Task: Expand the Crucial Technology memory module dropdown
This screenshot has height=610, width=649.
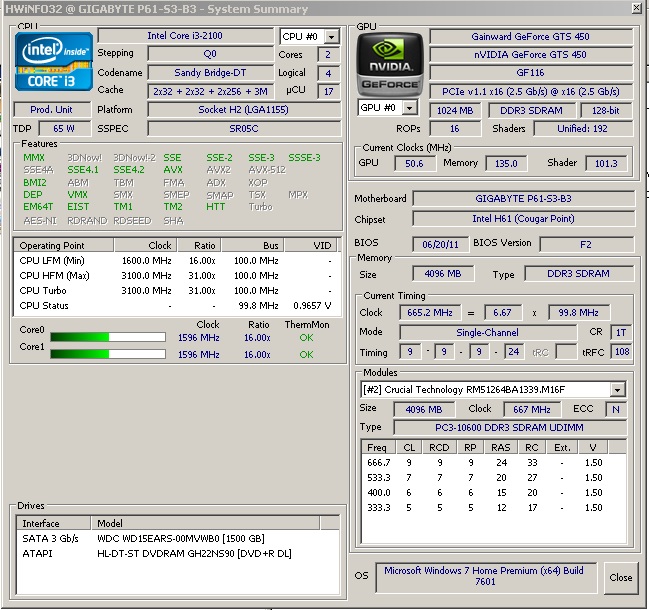Action: click(617, 390)
